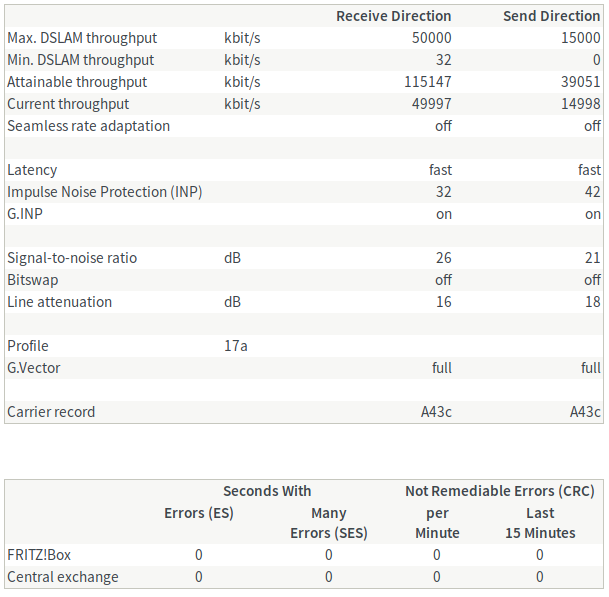
Task: Click the Central exchange row label
Action: tap(63, 577)
